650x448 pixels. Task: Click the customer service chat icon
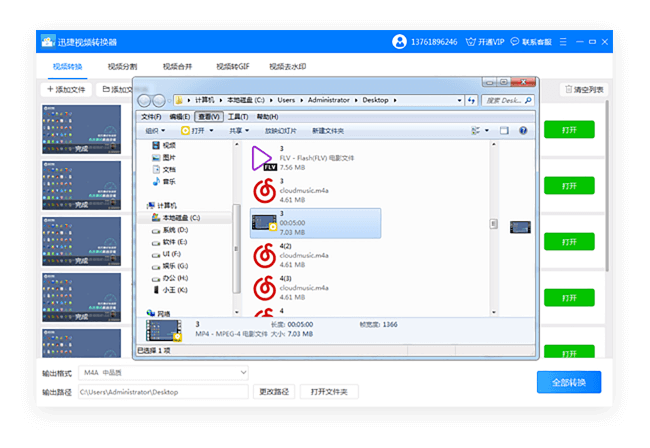click(x=514, y=41)
